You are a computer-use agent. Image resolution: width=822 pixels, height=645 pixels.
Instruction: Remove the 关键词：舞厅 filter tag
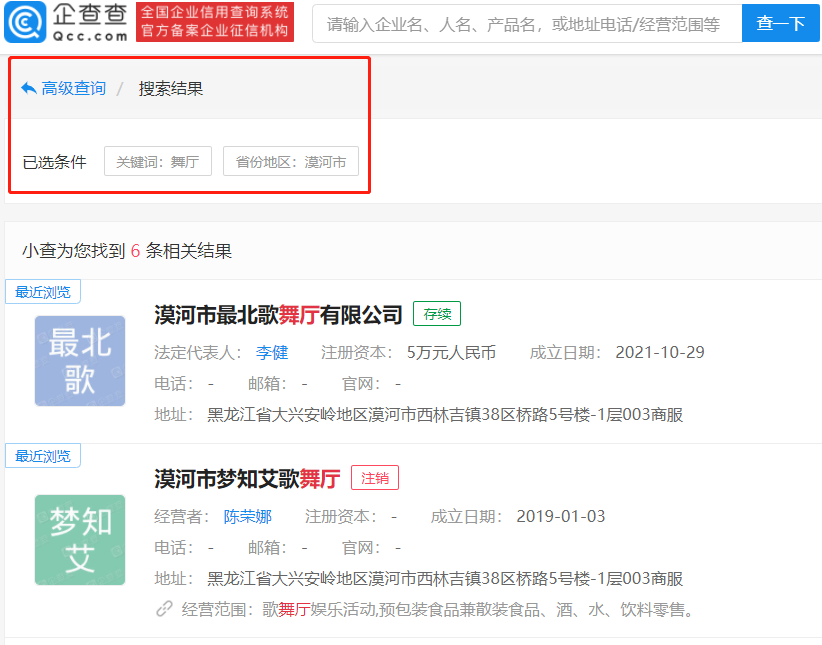tap(158, 161)
